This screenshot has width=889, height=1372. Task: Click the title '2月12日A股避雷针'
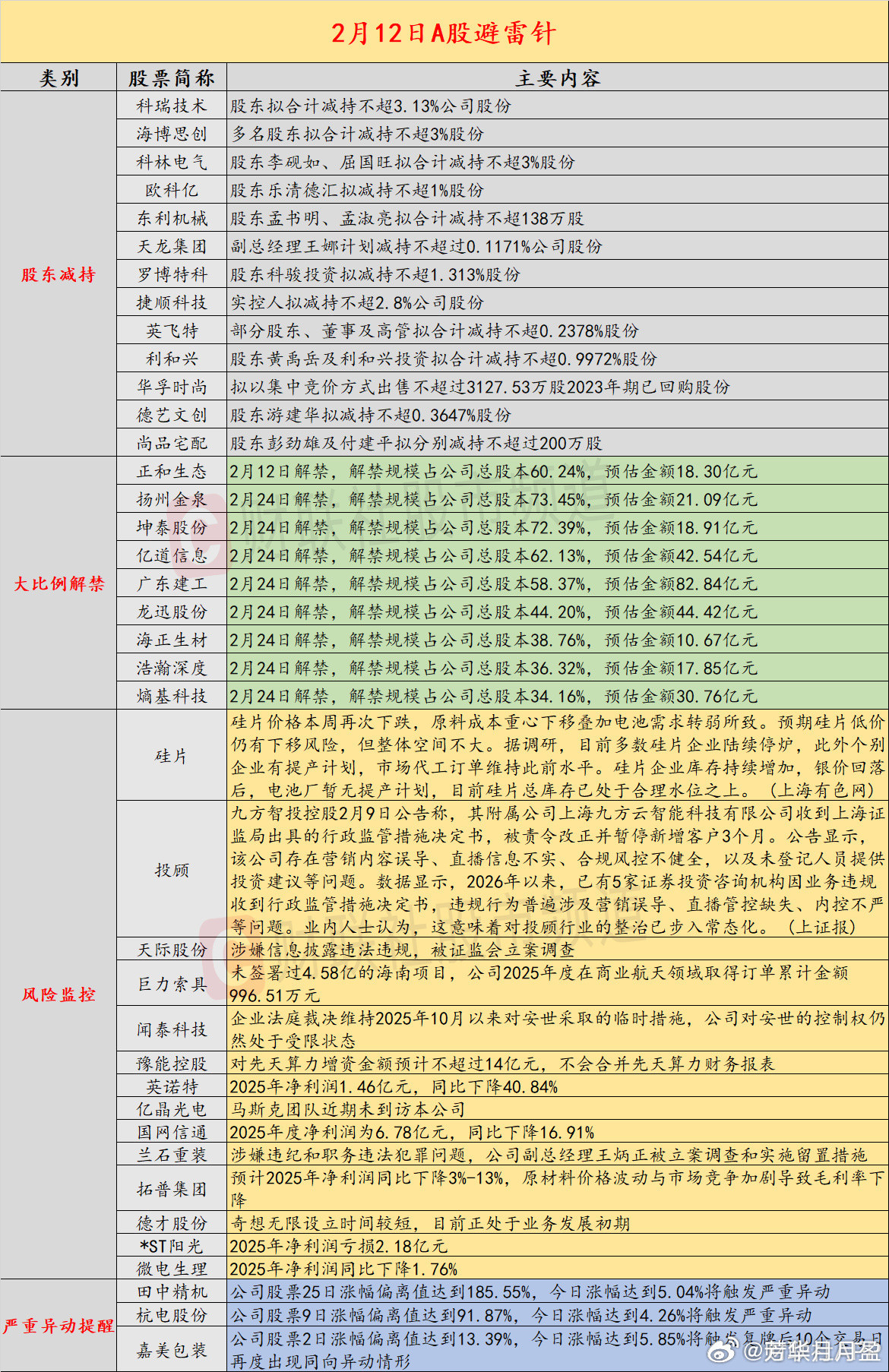pos(444,33)
